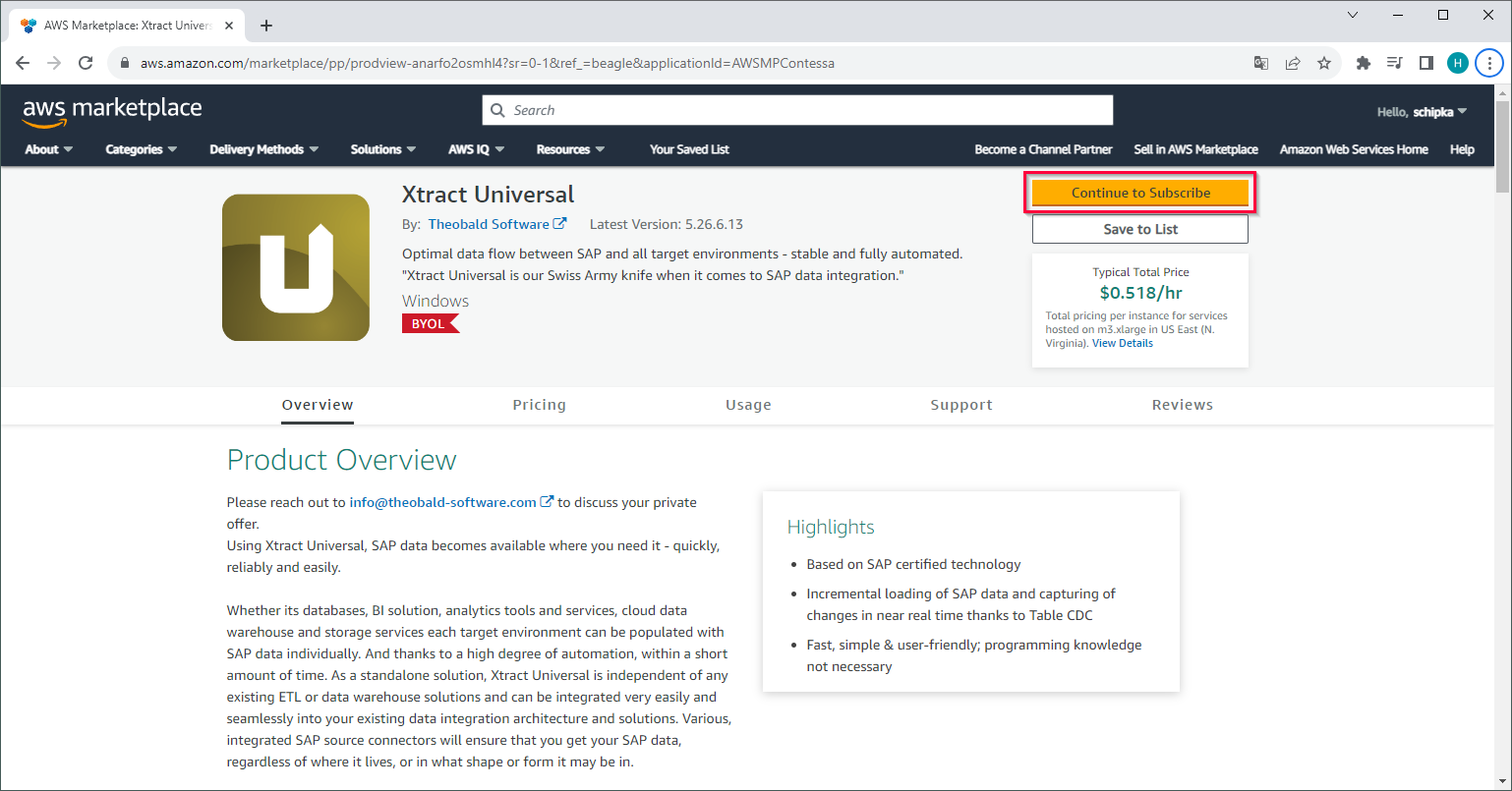Open a new tab with plus icon
This screenshot has height=791, width=1512.
pyautogui.click(x=265, y=26)
